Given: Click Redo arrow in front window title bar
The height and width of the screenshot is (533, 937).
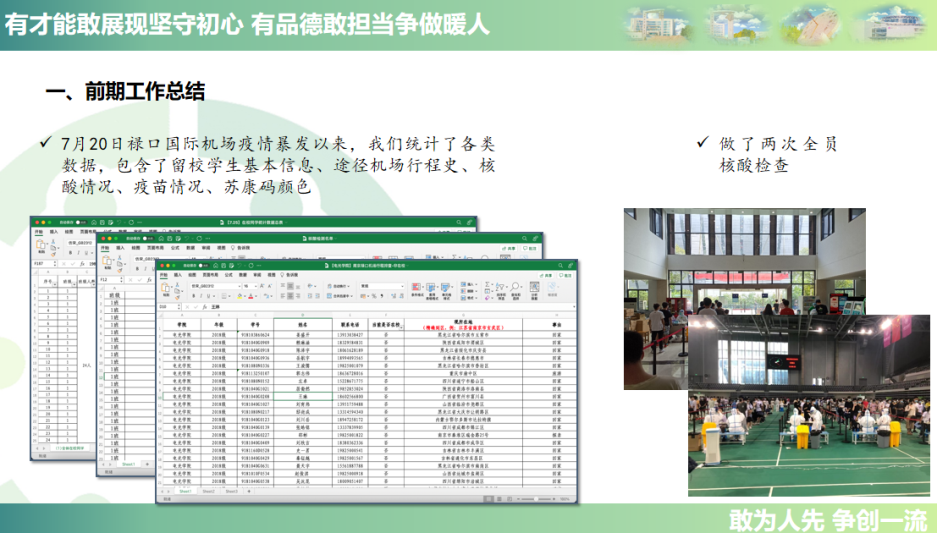Looking at the screenshot, I should coord(251,266).
